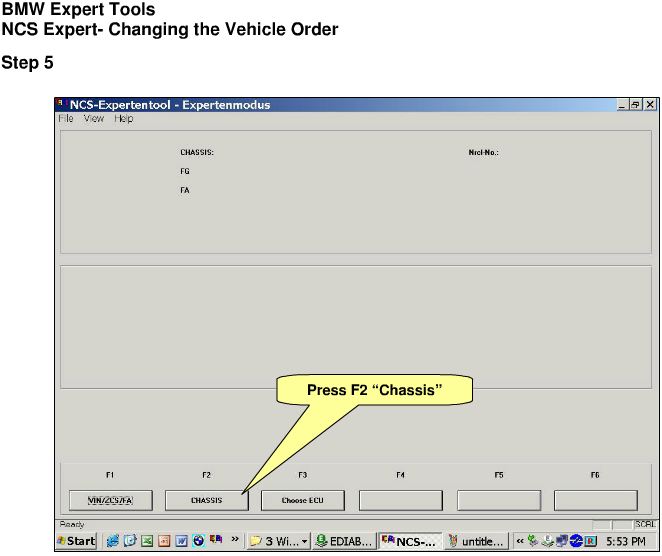
Task: Click the blank button under F5
Action: pos(499,500)
